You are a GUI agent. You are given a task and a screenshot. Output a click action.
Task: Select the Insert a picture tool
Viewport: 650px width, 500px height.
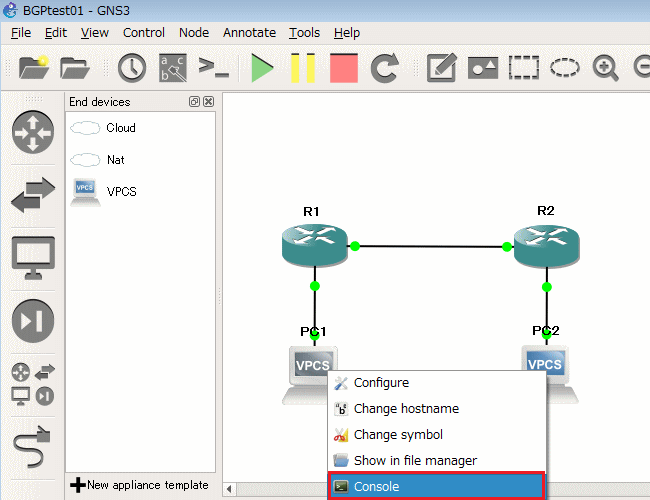[483, 68]
